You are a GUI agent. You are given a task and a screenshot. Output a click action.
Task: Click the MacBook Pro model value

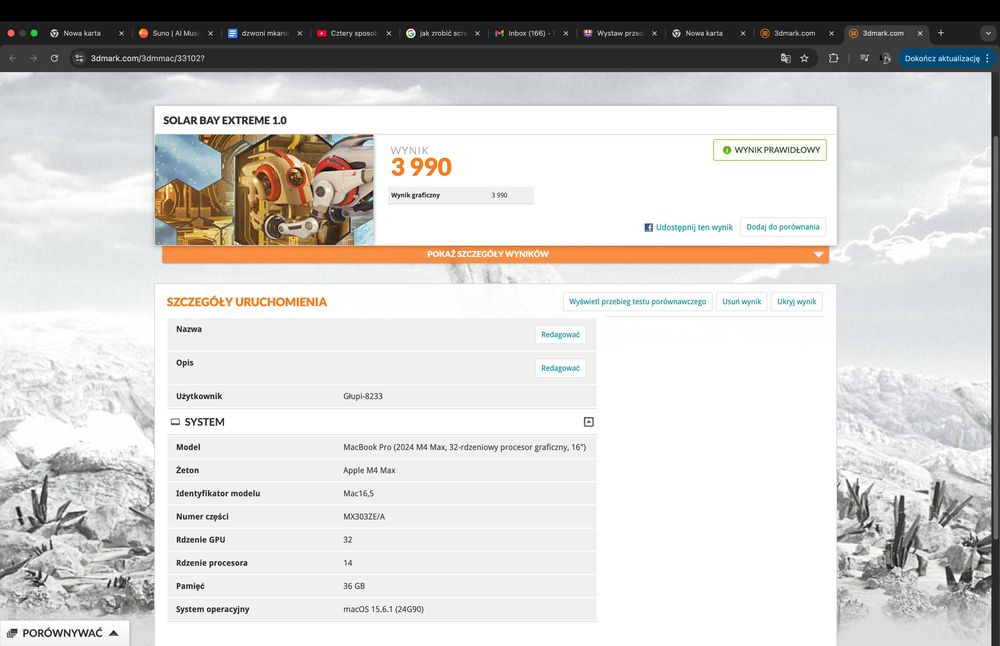click(x=464, y=447)
